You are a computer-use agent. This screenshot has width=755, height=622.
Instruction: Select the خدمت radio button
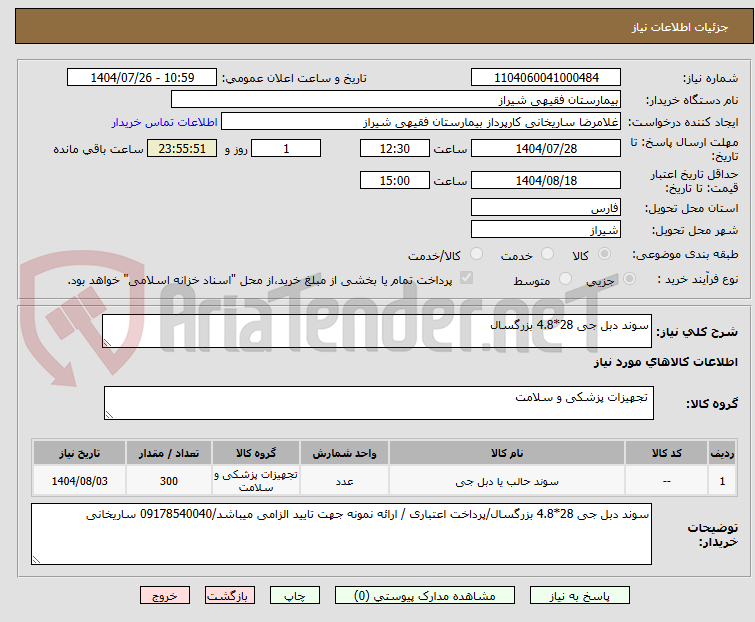tap(547, 254)
